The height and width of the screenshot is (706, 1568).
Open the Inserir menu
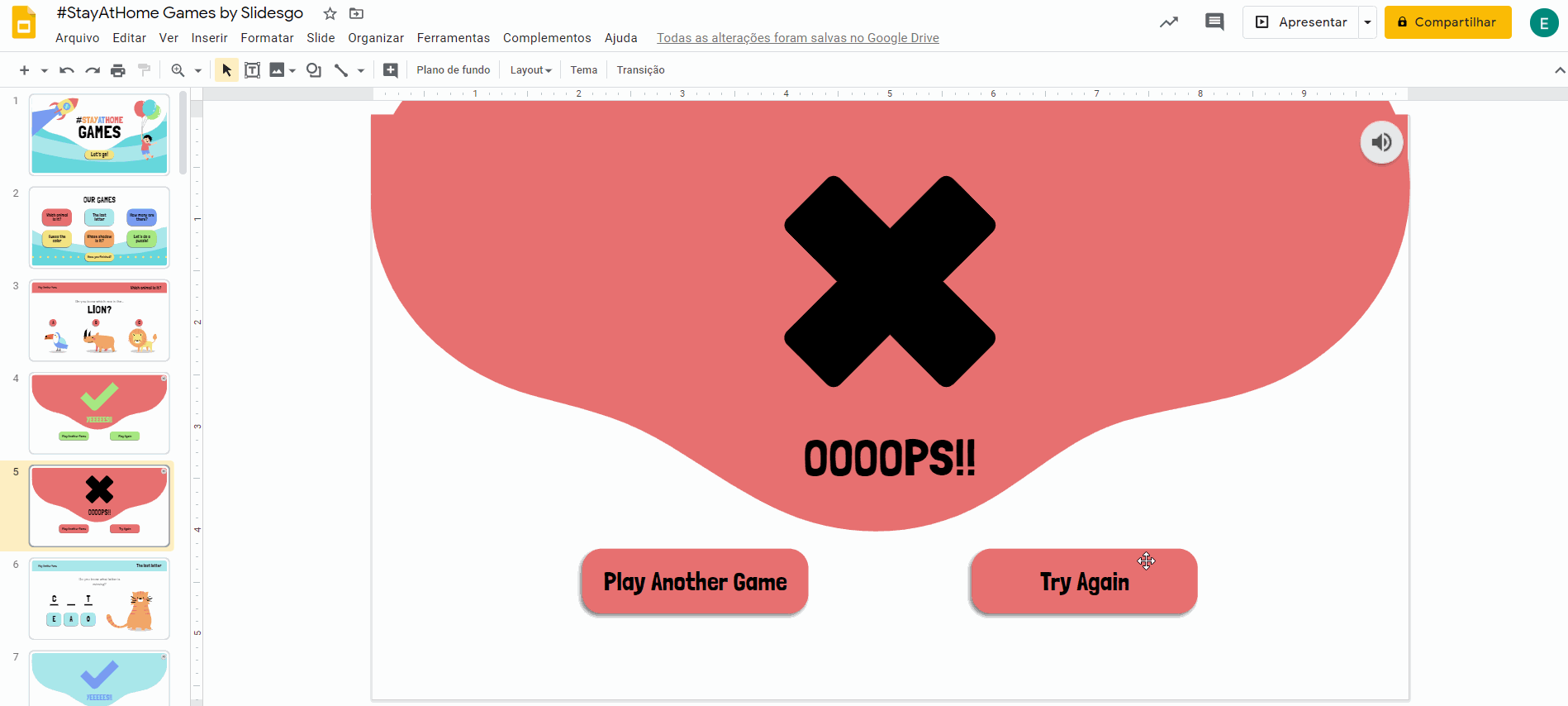point(209,38)
